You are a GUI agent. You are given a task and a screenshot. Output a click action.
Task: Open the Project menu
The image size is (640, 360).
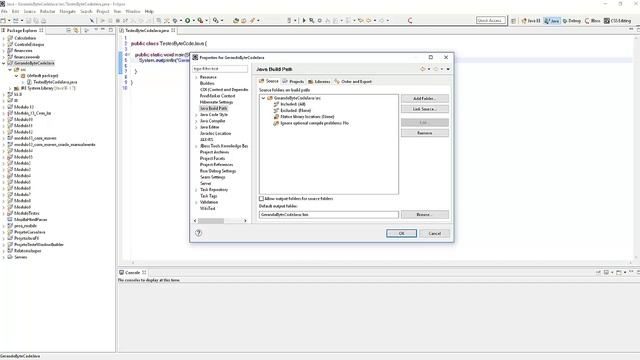click(103, 11)
